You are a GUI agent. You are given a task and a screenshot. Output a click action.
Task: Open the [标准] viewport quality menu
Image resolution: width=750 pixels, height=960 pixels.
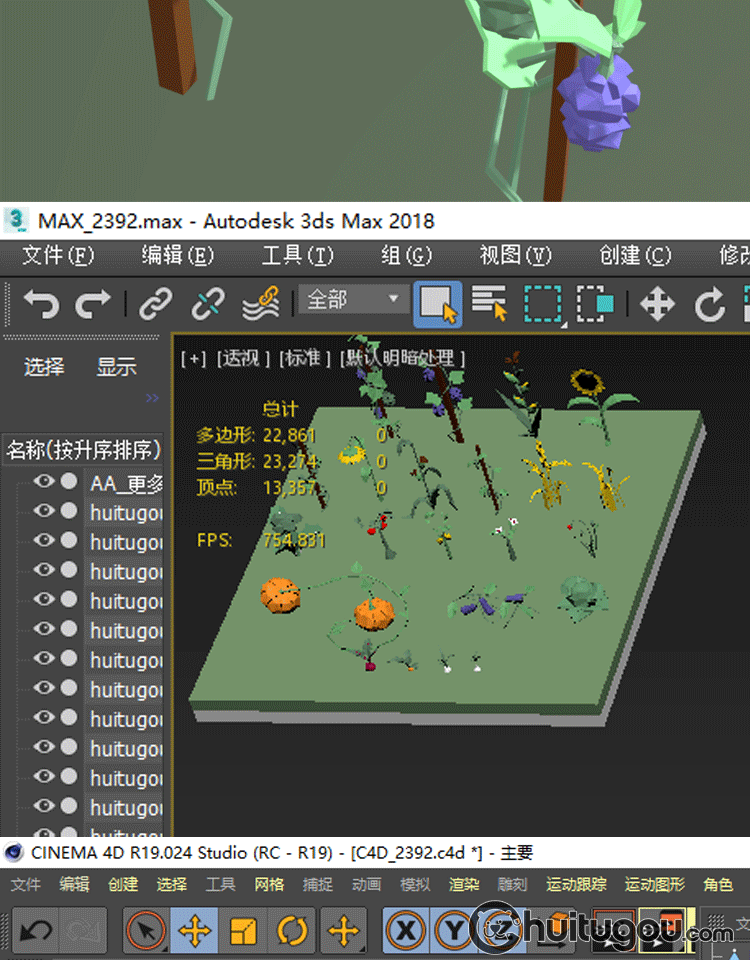coord(305,358)
